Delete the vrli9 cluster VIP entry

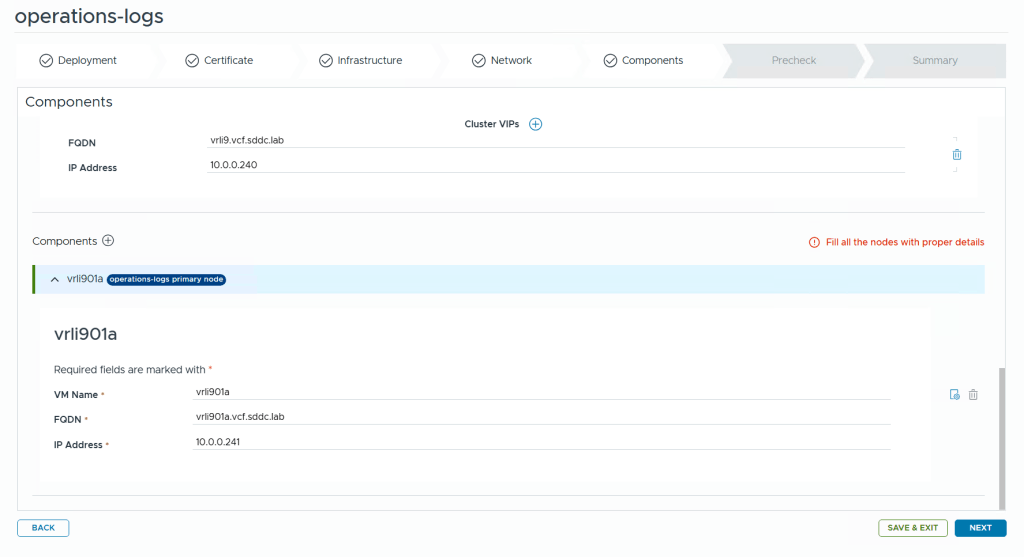point(957,155)
